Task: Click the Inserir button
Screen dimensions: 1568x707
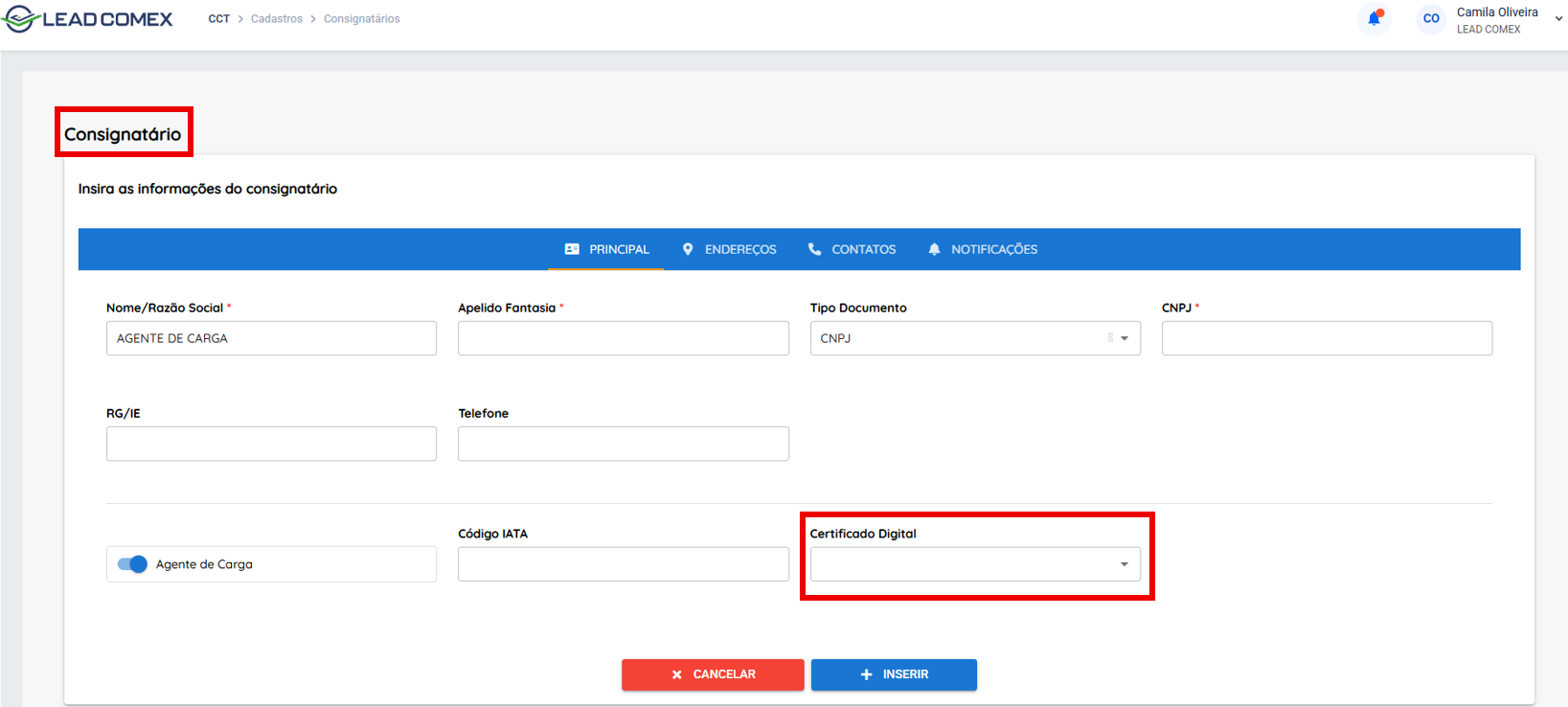Action: 894,674
